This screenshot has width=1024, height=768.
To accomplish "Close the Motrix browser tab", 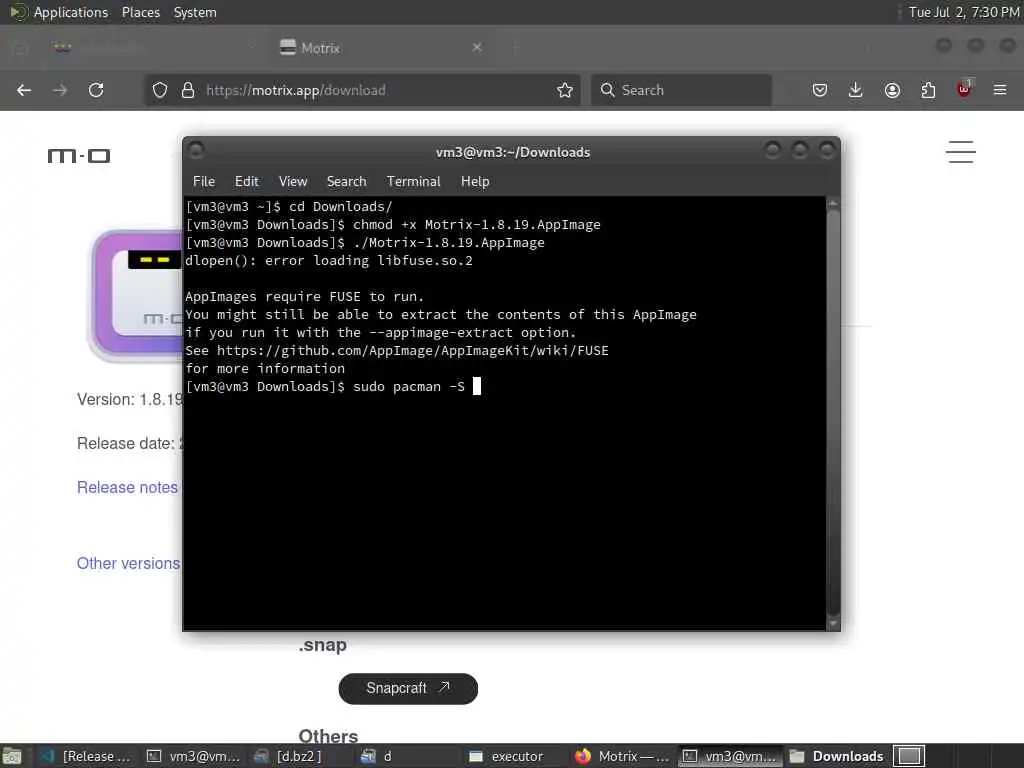I will click(x=477, y=47).
